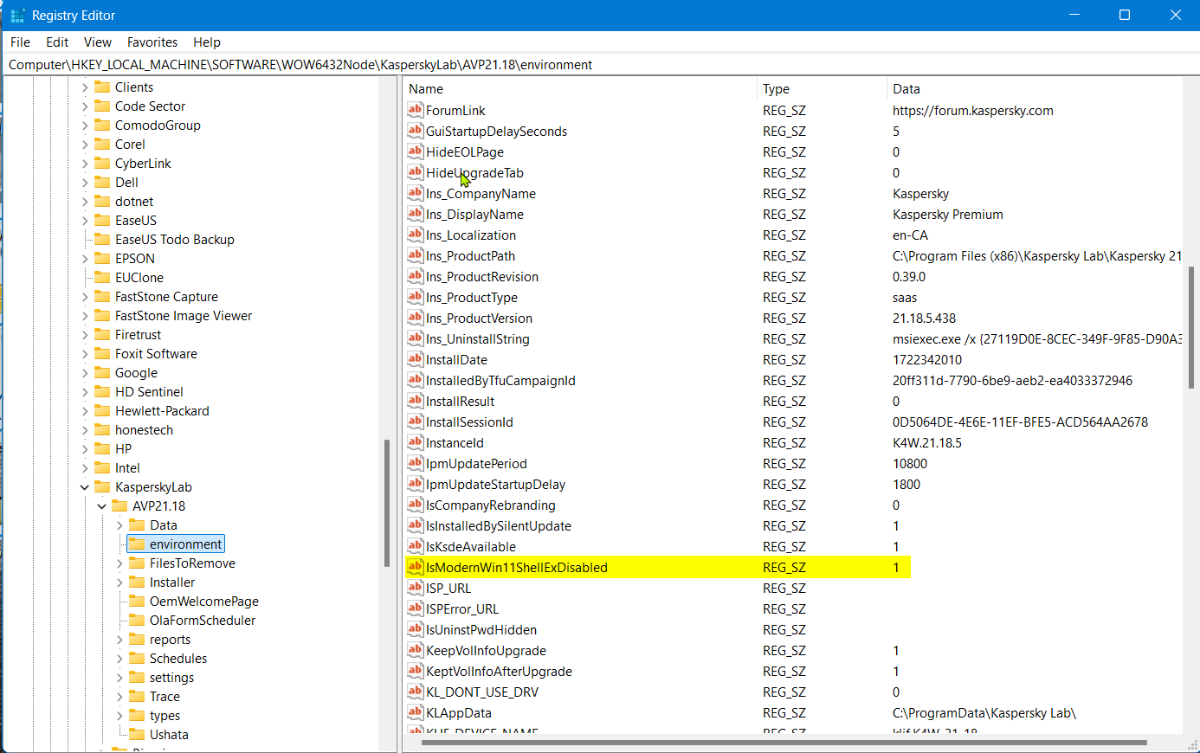Click the string icon beside IsModernWin11ShellExDisabled
The width and height of the screenshot is (1200, 753).
tap(416, 568)
